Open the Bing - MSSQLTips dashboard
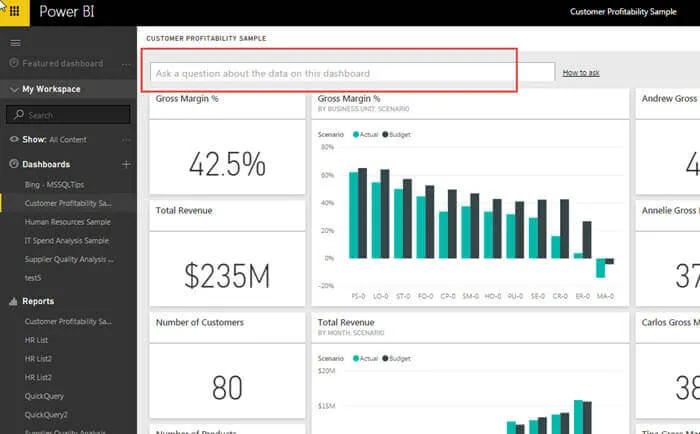Viewport: 700px width, 434px height. (x=54, y=184)
